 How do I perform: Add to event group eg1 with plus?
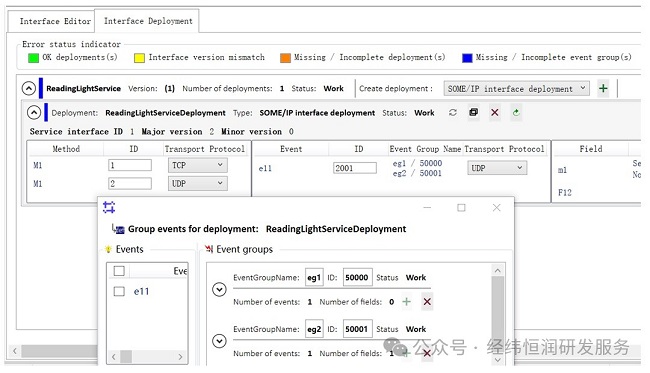tap(407, 302)
